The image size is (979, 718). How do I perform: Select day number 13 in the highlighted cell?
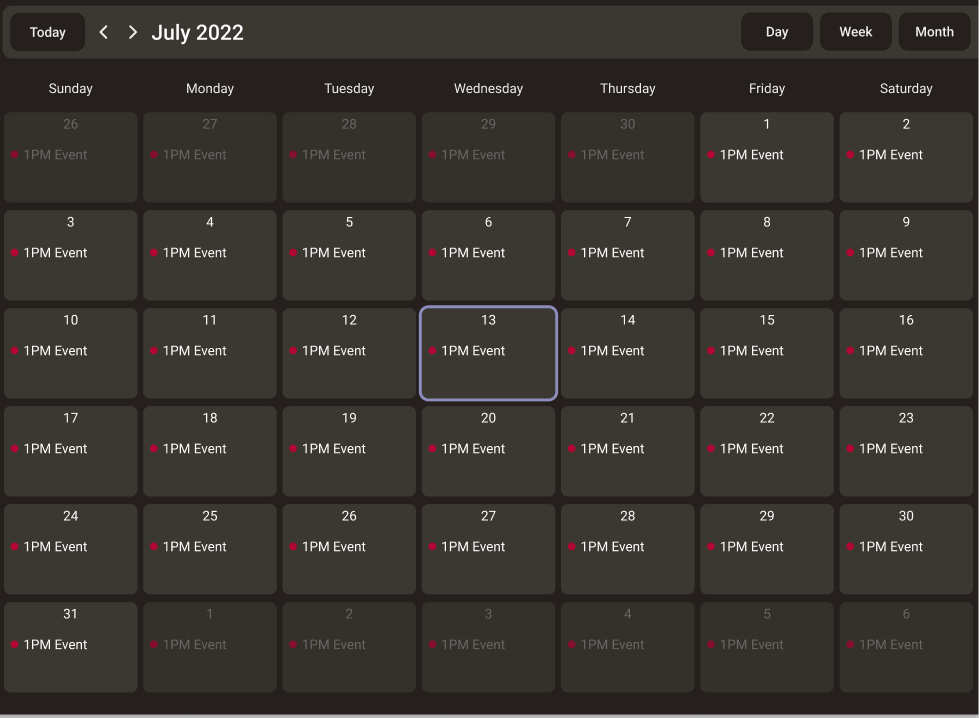[x=488, y=320]
